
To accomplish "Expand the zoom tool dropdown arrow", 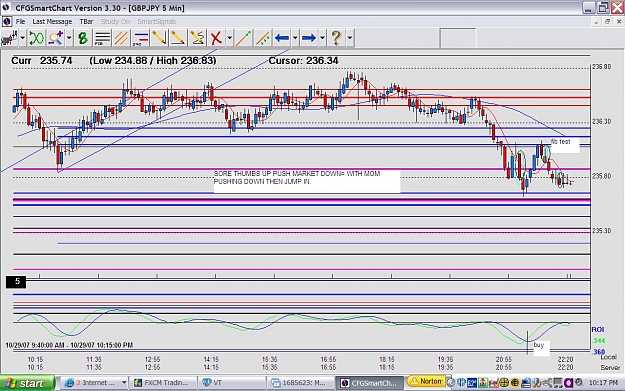I will coord(69,38).
